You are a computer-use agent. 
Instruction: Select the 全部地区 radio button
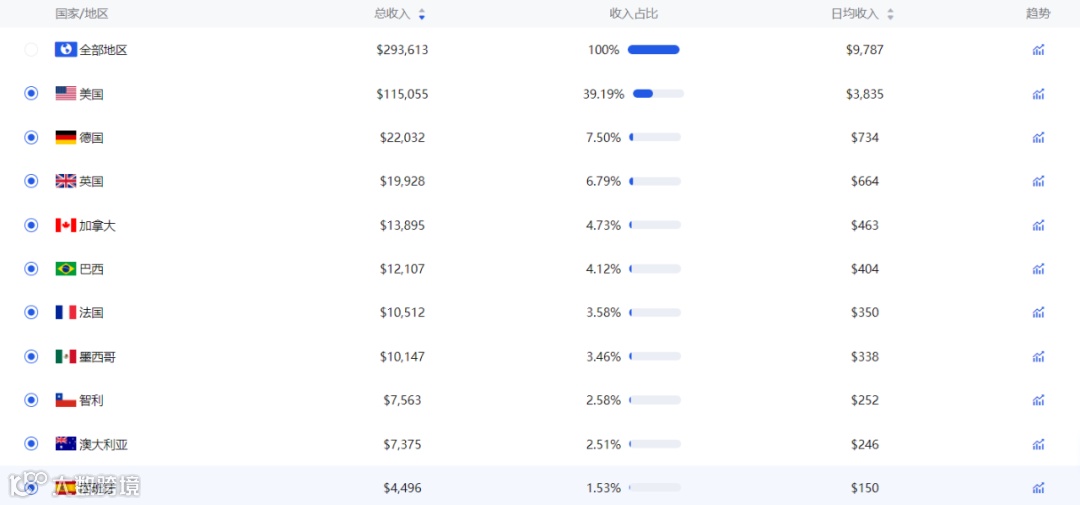(31, 49)
